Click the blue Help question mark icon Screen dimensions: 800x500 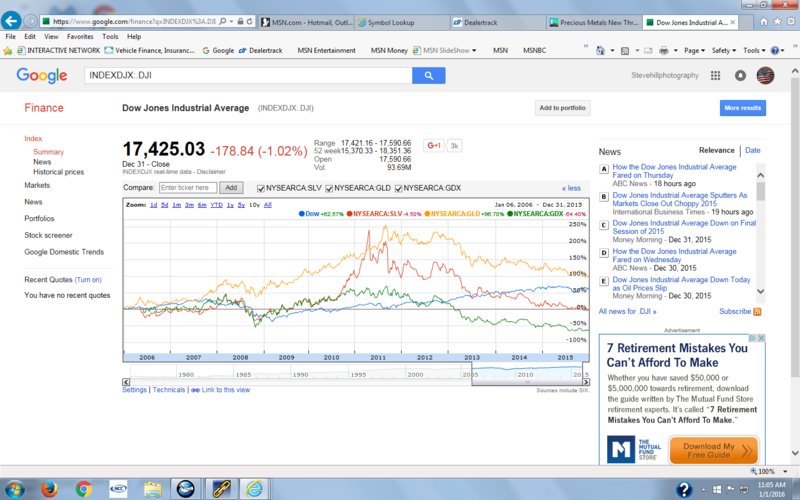coord(774,51)
